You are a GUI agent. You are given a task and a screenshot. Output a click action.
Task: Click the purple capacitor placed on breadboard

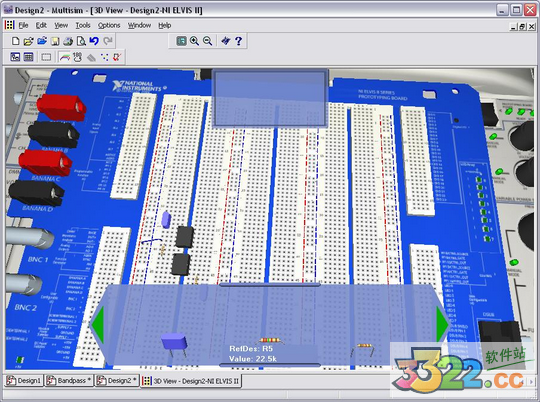click(x=166, y=220)
